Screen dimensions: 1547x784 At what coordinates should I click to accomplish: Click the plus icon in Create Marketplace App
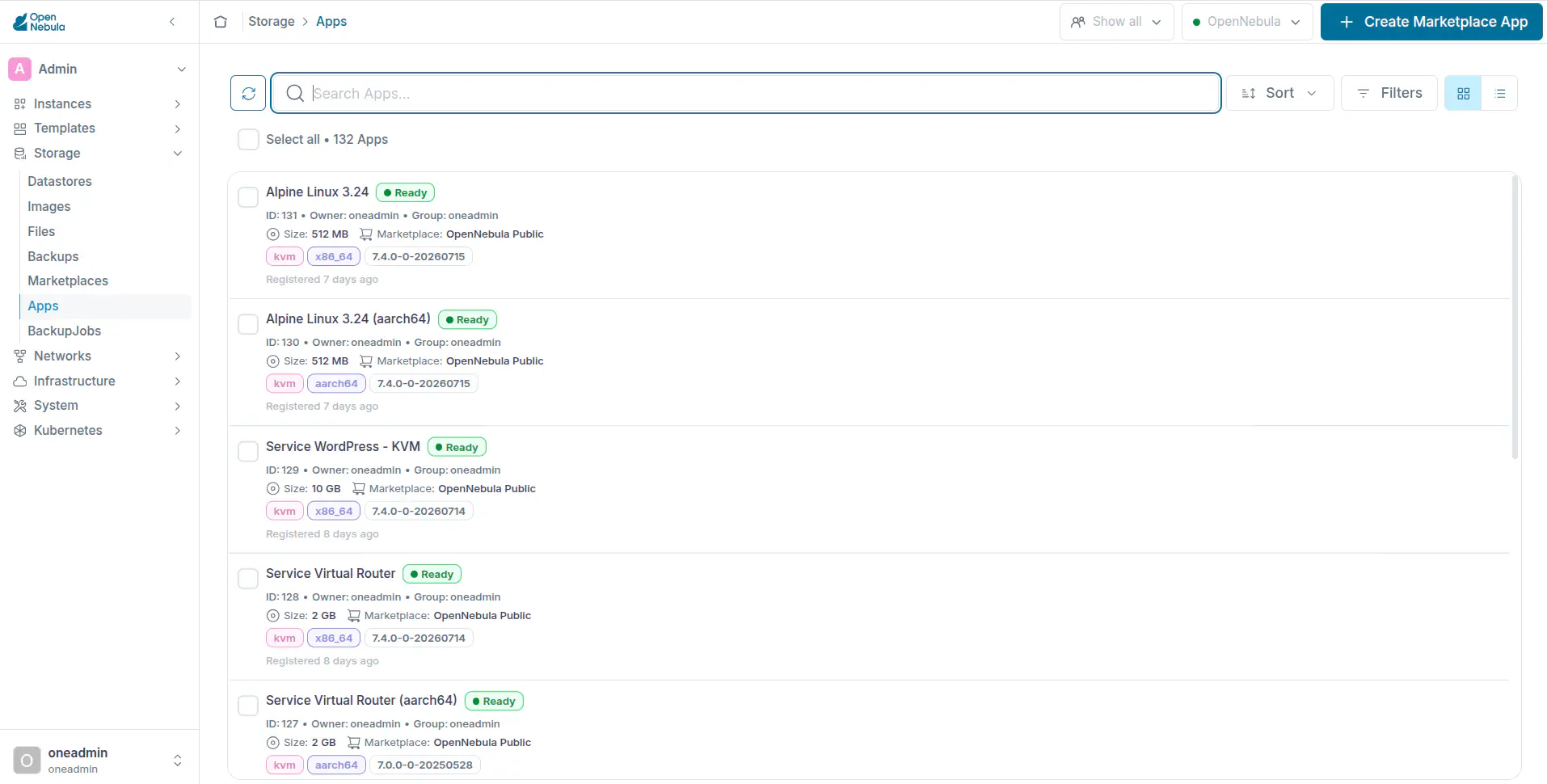[1347, 22]
